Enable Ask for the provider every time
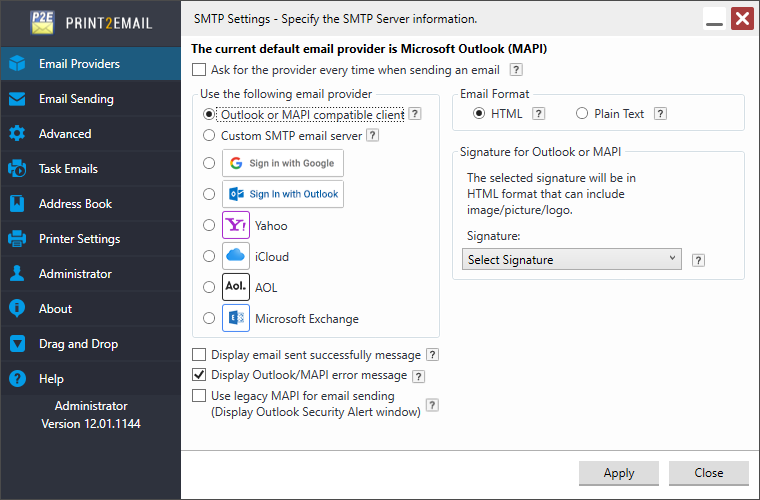 (x=199, y=70)
